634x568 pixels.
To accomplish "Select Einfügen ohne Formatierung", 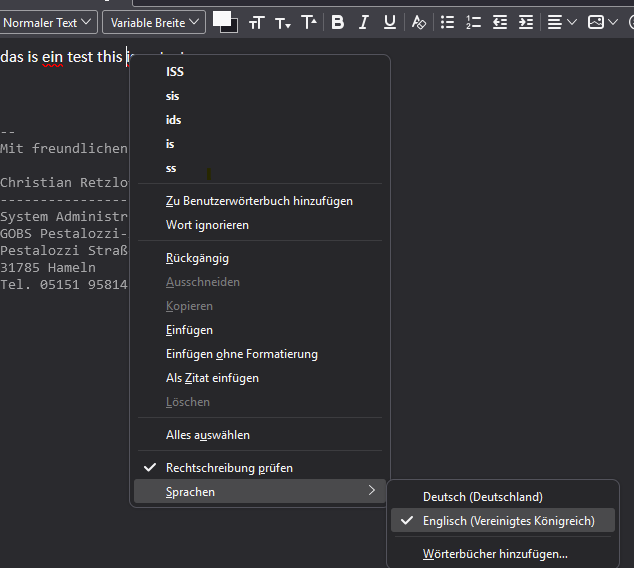I will [x=260, y=354].
